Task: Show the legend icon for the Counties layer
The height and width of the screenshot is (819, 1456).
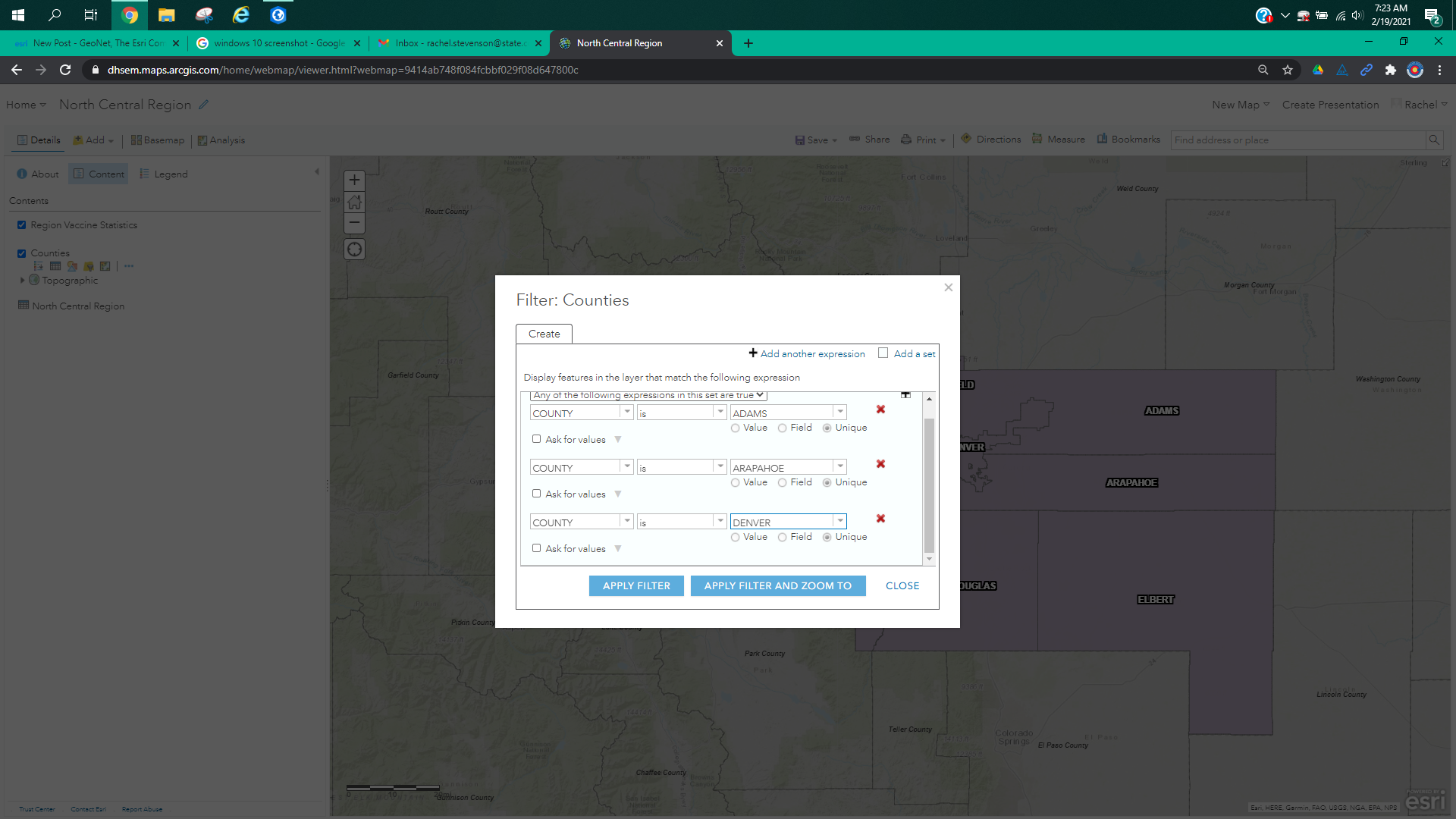Action: (37, 266)
